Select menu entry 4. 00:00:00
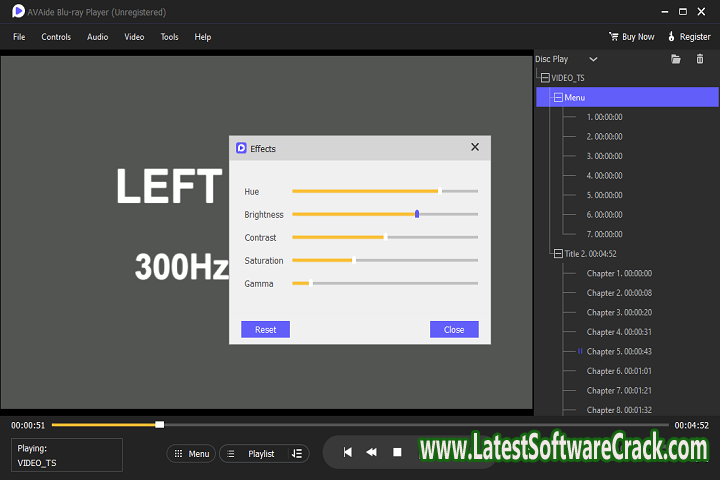This screenshot has width=720, height=480. click(604, 175)
